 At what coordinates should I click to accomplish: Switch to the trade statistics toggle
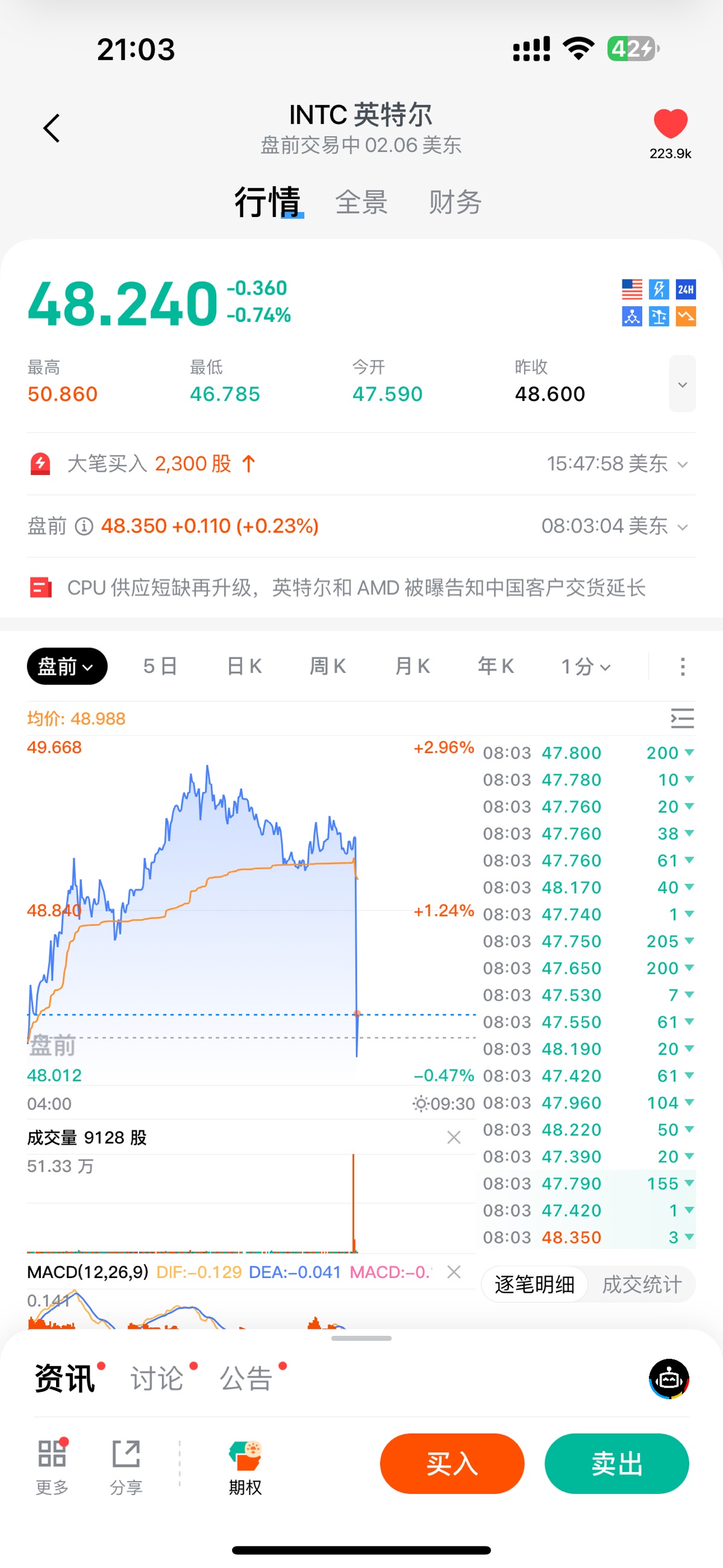[642, 1284]
